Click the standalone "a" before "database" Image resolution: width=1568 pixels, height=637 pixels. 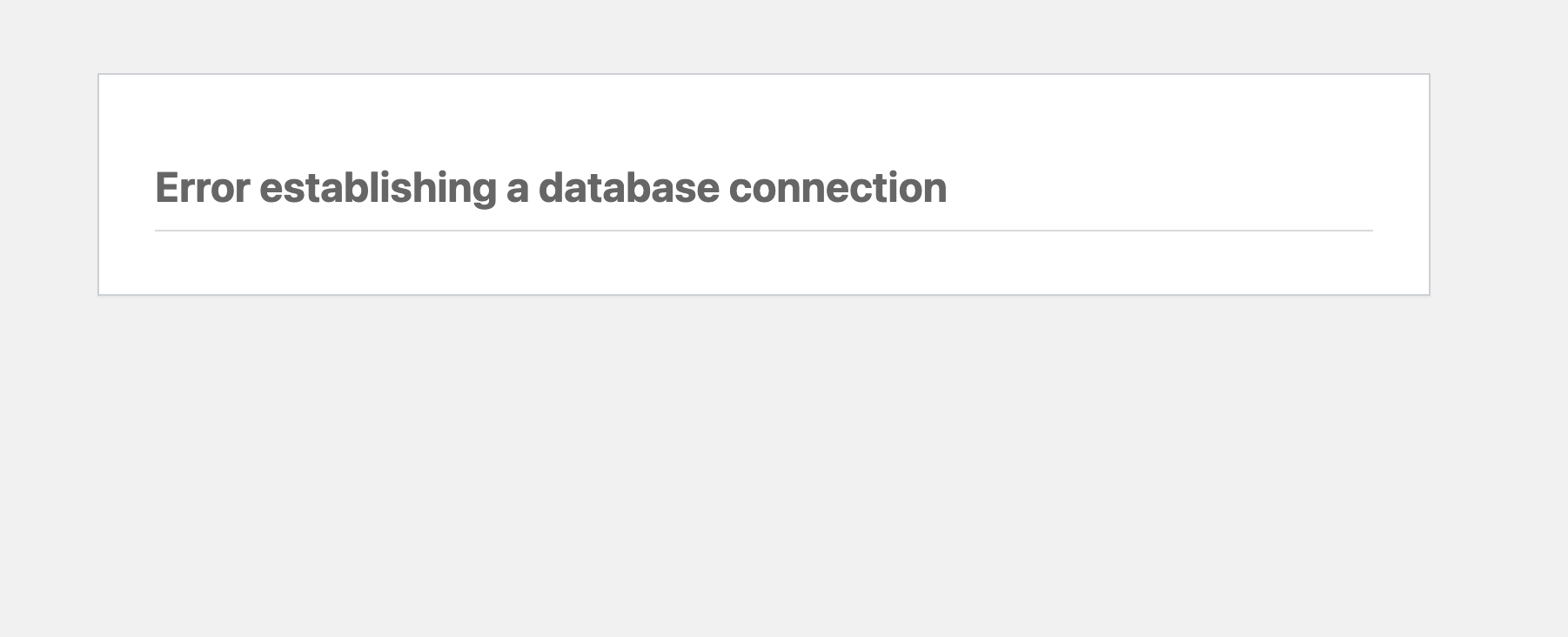point(517,190)
